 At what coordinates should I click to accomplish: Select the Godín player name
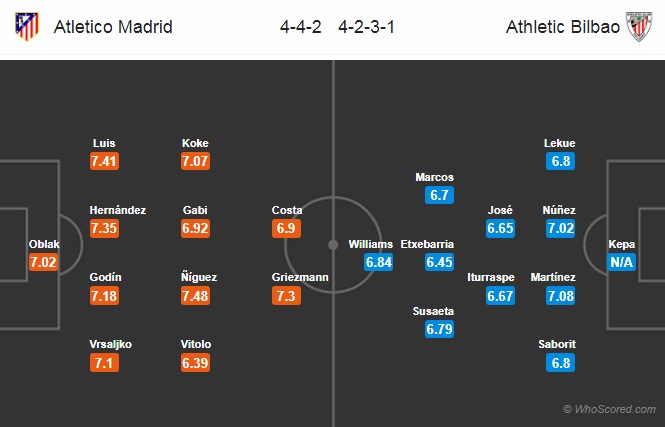coord(105,277)
